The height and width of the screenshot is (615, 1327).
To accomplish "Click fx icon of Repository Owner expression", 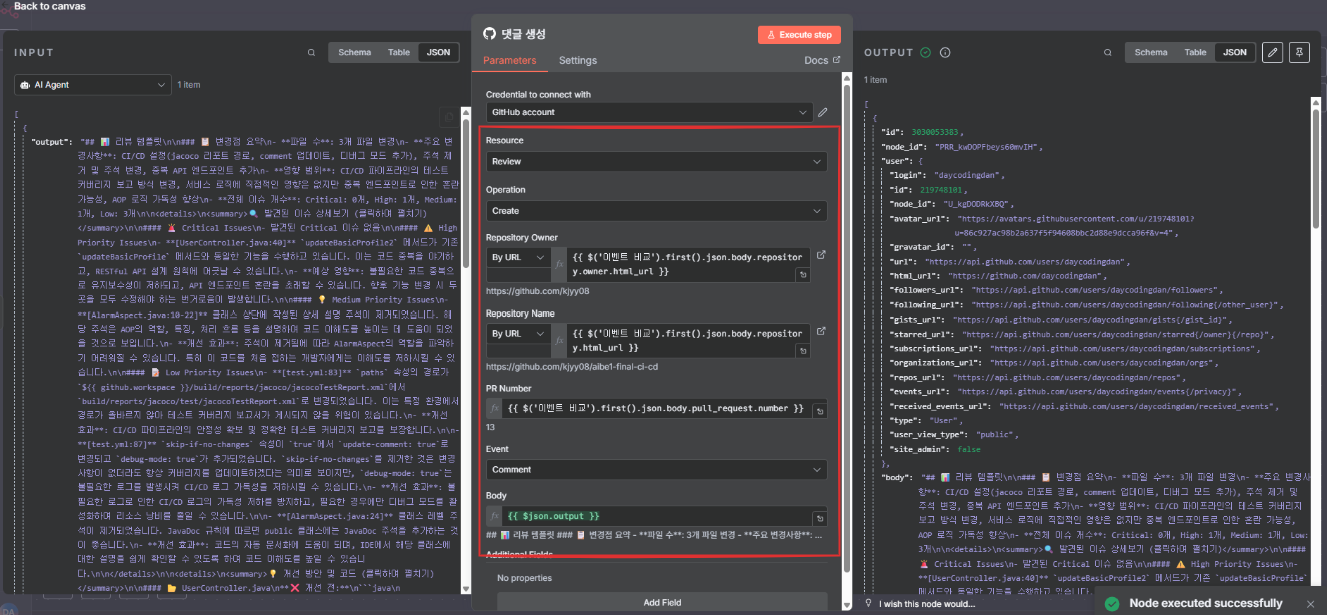I will 559,263.
